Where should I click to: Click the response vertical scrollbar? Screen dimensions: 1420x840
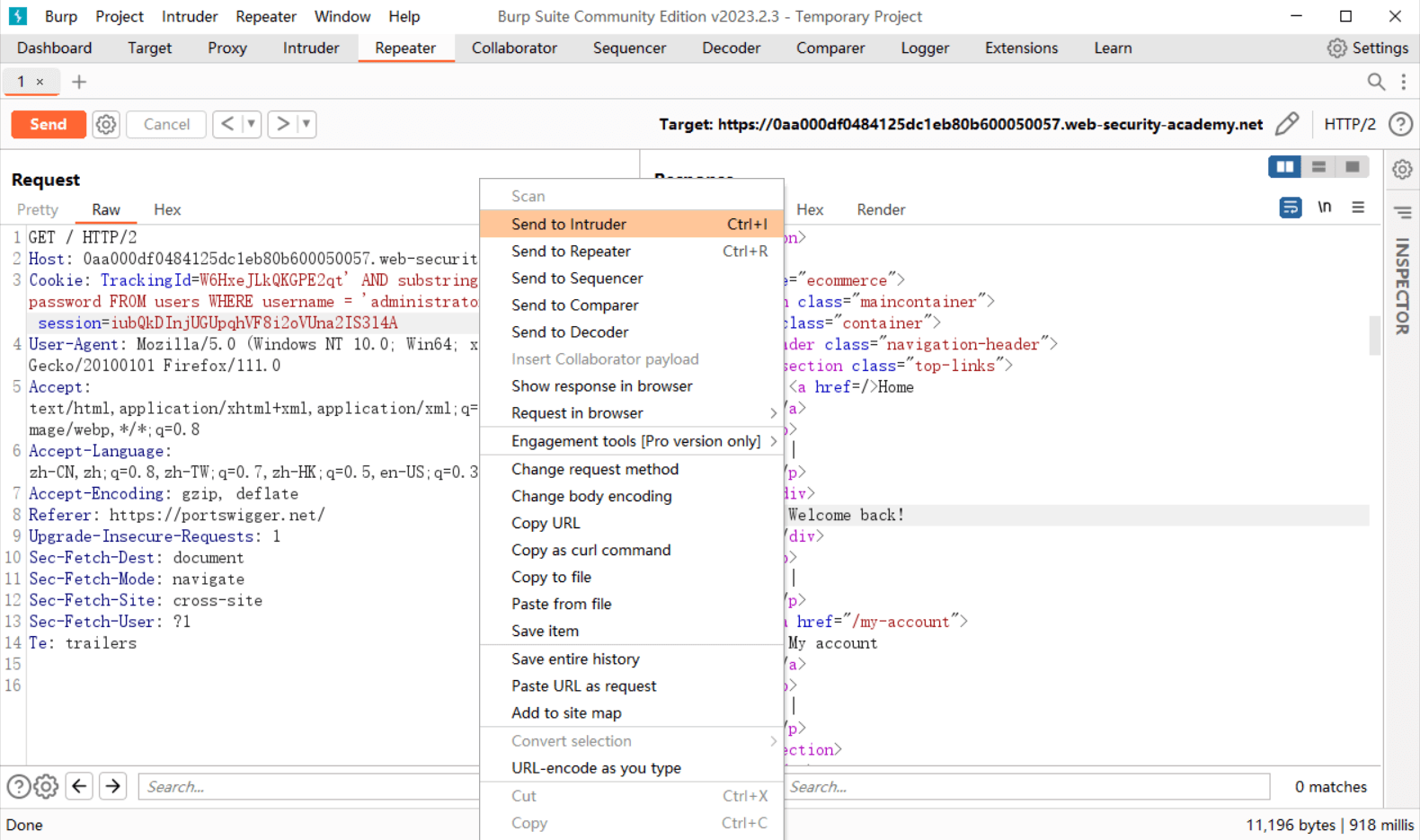pyautogui.click(x=1374, y=337)
